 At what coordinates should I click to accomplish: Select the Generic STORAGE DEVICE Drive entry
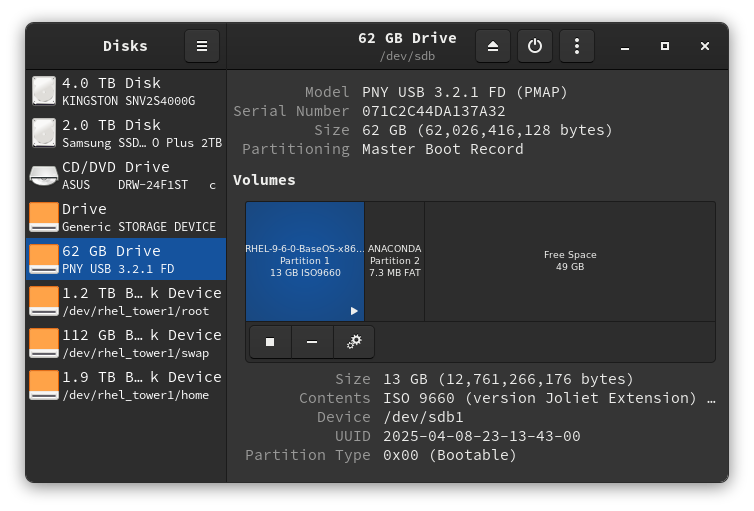tap(126, 217)
